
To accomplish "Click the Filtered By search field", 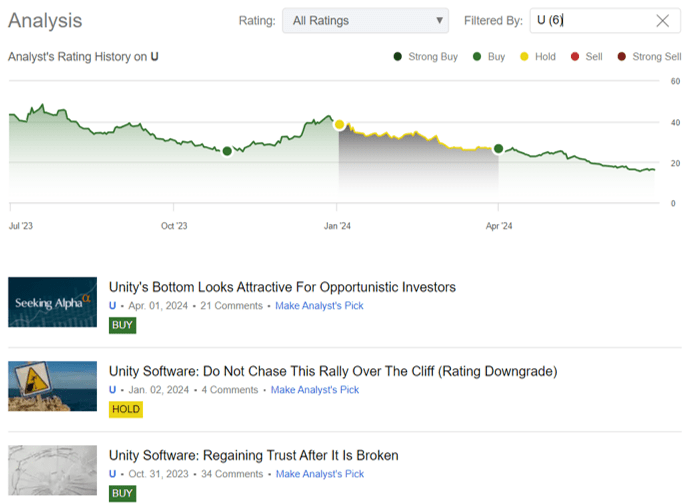I will 592,21.
